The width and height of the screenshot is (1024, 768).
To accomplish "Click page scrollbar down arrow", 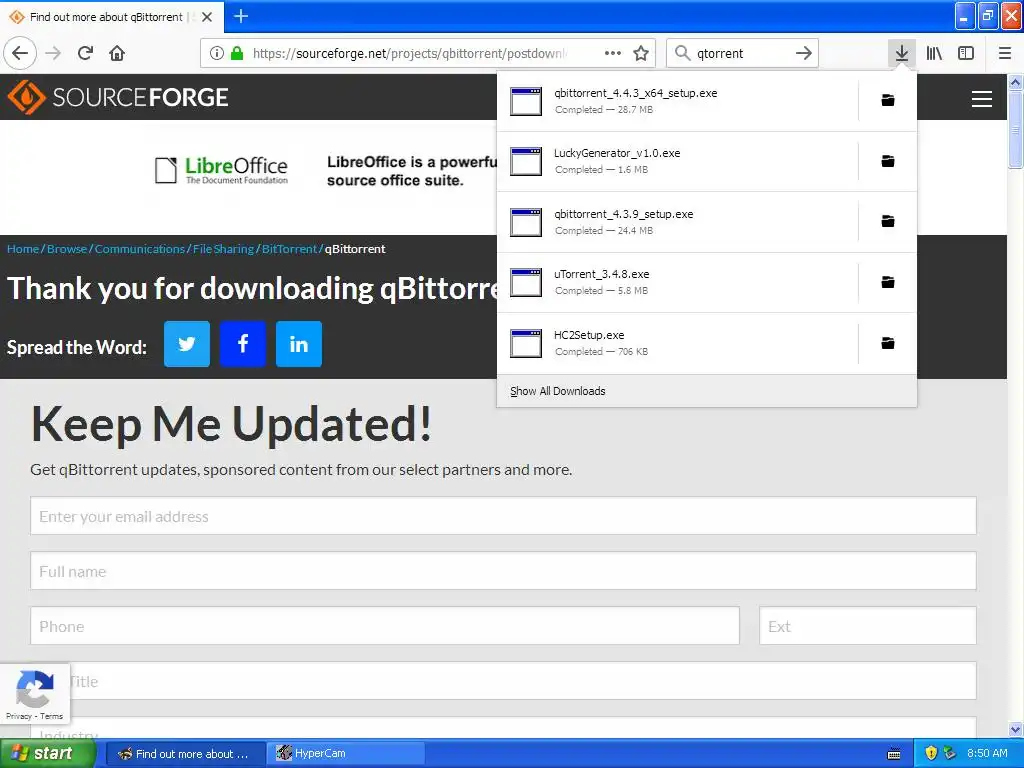I will click(1016, 729).
